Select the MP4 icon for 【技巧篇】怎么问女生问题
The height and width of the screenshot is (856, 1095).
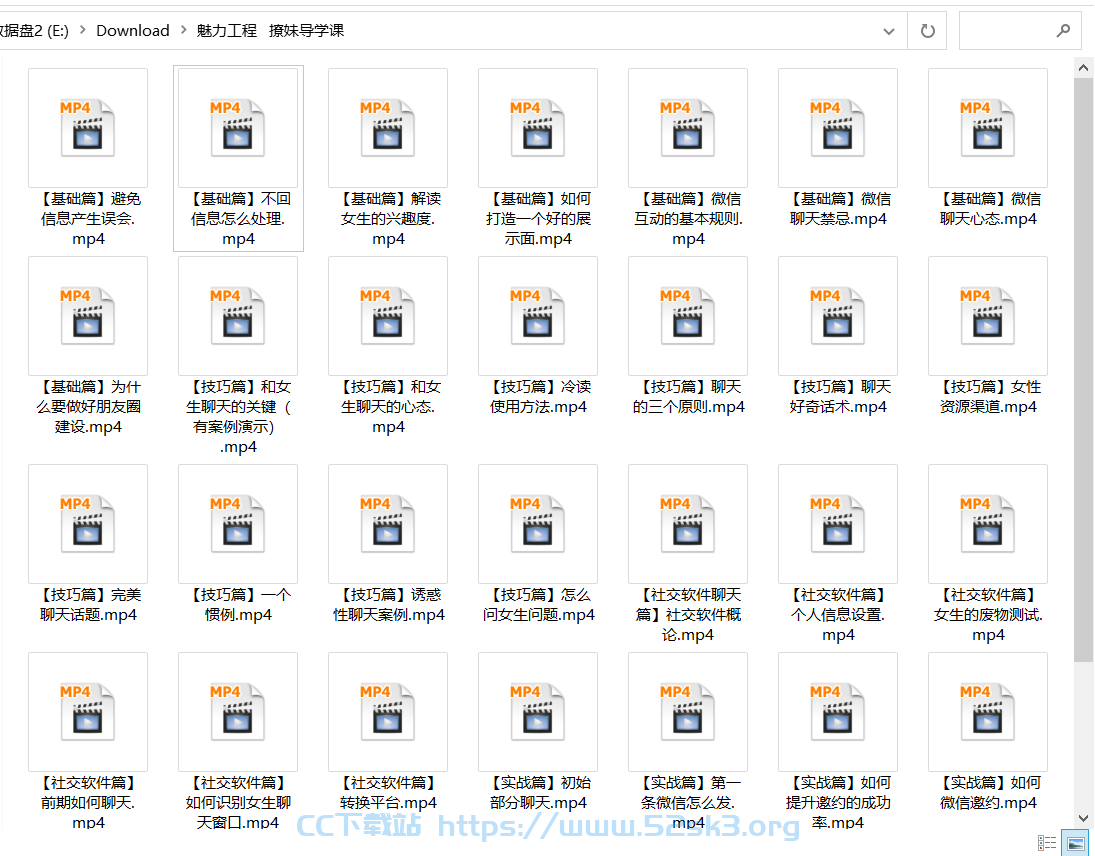tap(538, 524)
